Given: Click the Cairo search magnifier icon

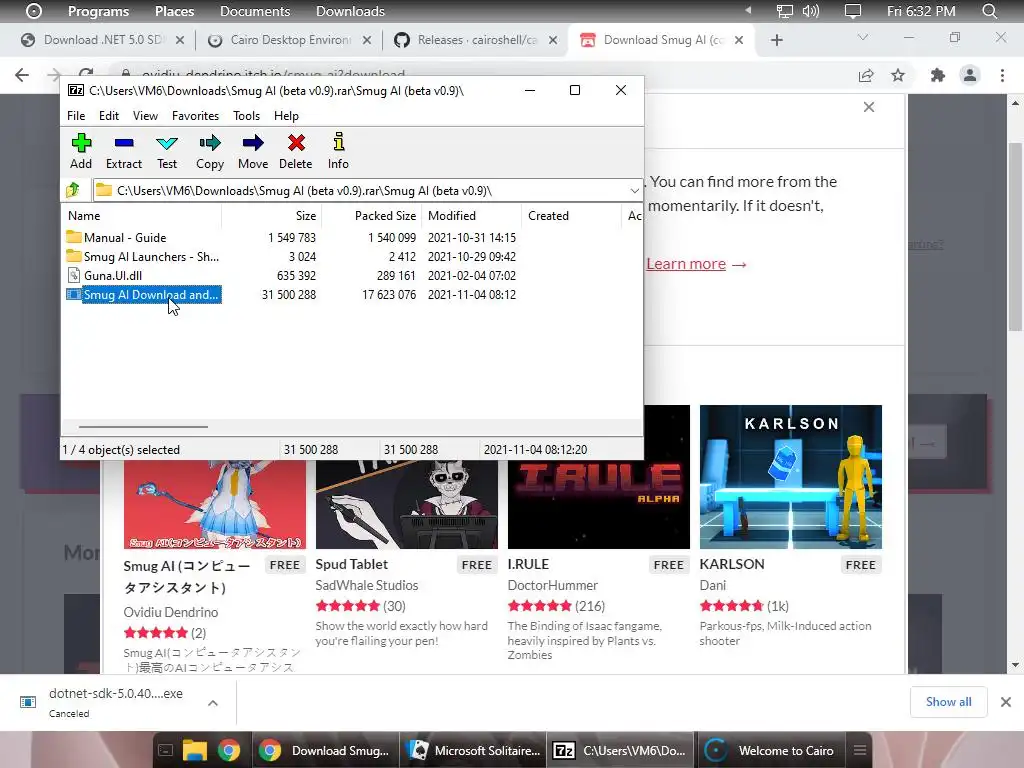Looking at the screenshot, I should [x=989, y=11].
